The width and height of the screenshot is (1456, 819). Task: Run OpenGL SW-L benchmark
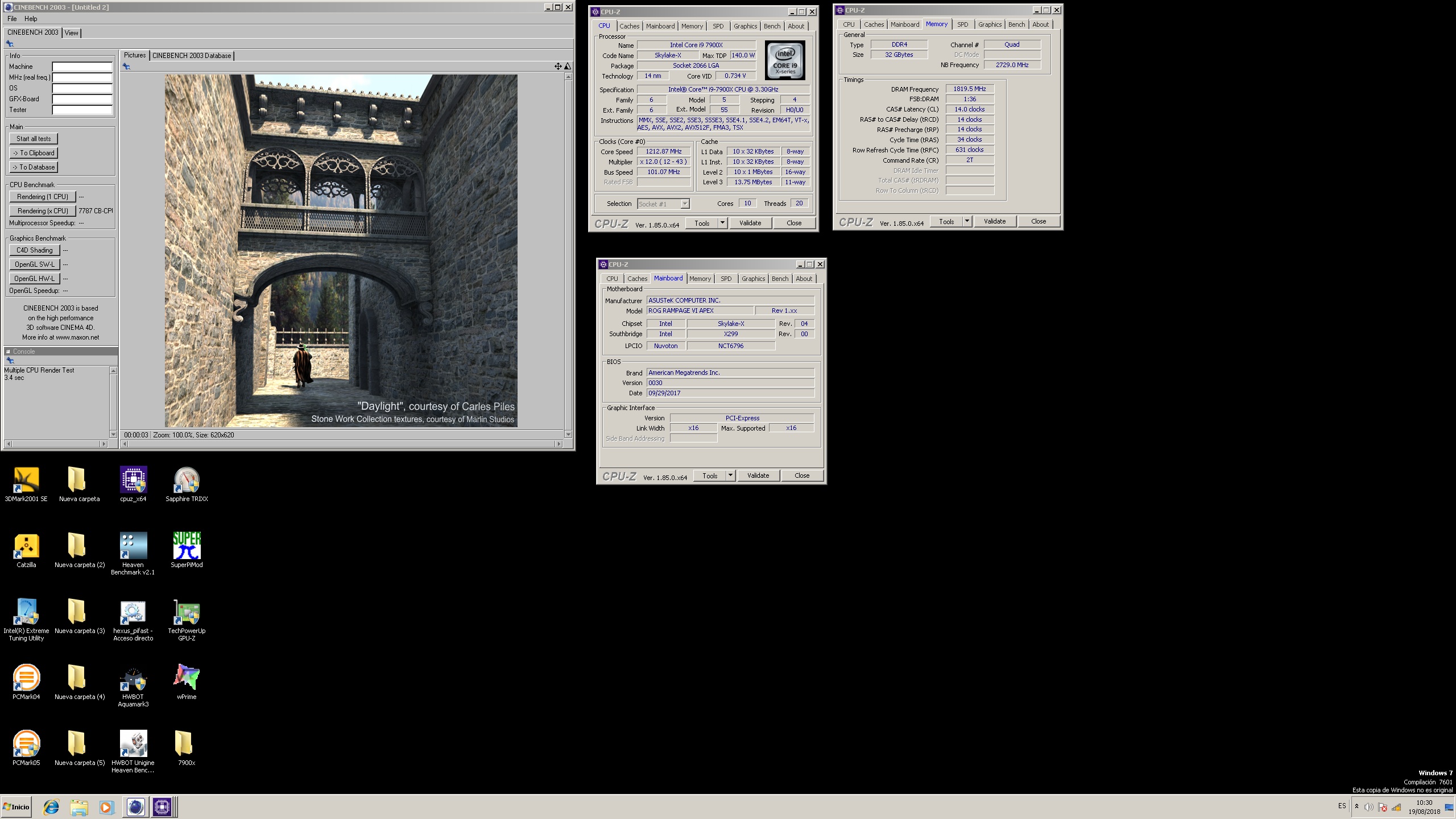(x=35, y=264)
